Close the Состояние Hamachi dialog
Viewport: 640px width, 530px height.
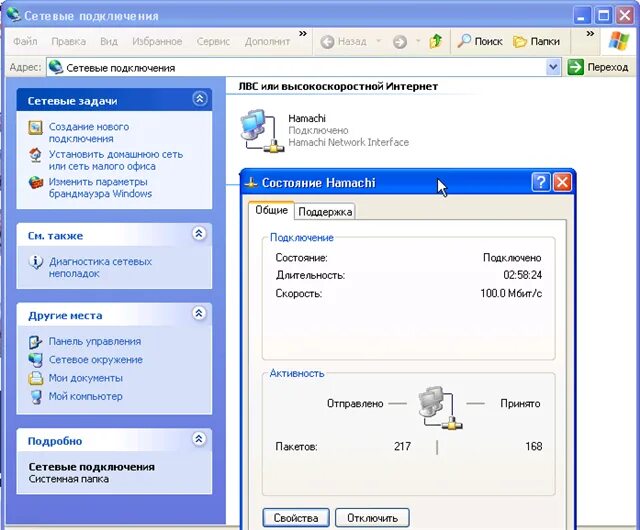562,182
